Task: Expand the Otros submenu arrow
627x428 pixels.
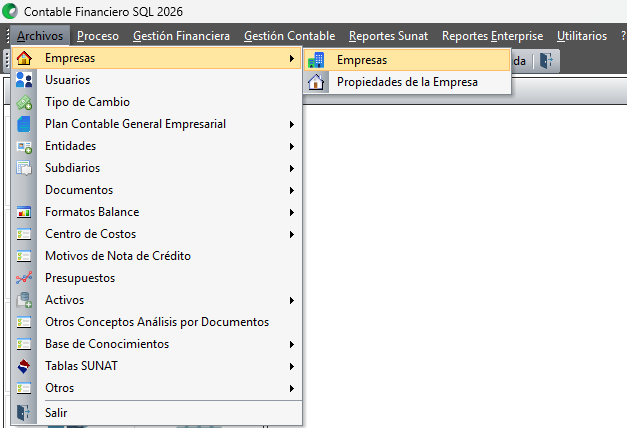Action: click(x=292, y=388)
